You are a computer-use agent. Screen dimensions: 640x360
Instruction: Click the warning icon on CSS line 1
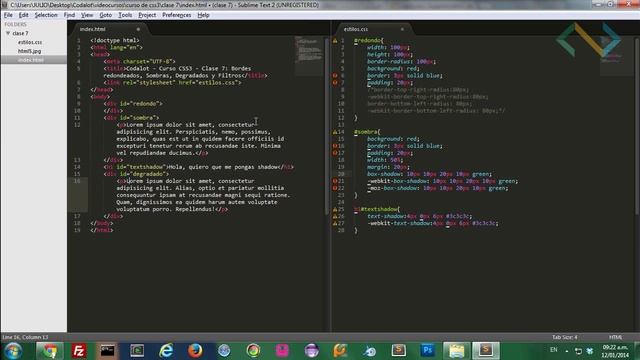tap(335, 40)
